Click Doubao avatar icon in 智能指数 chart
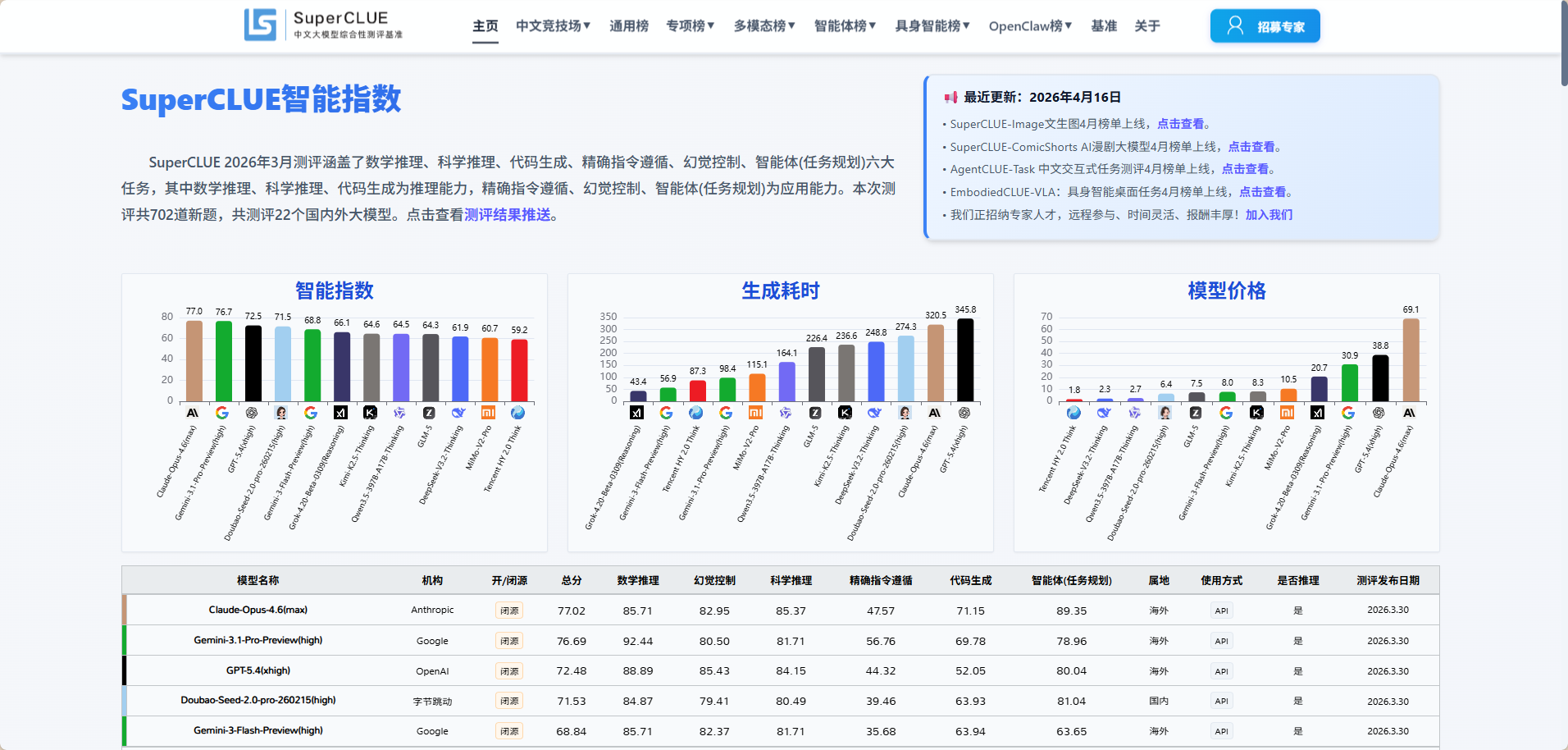The image size is (1568, 750). (281, 413)
